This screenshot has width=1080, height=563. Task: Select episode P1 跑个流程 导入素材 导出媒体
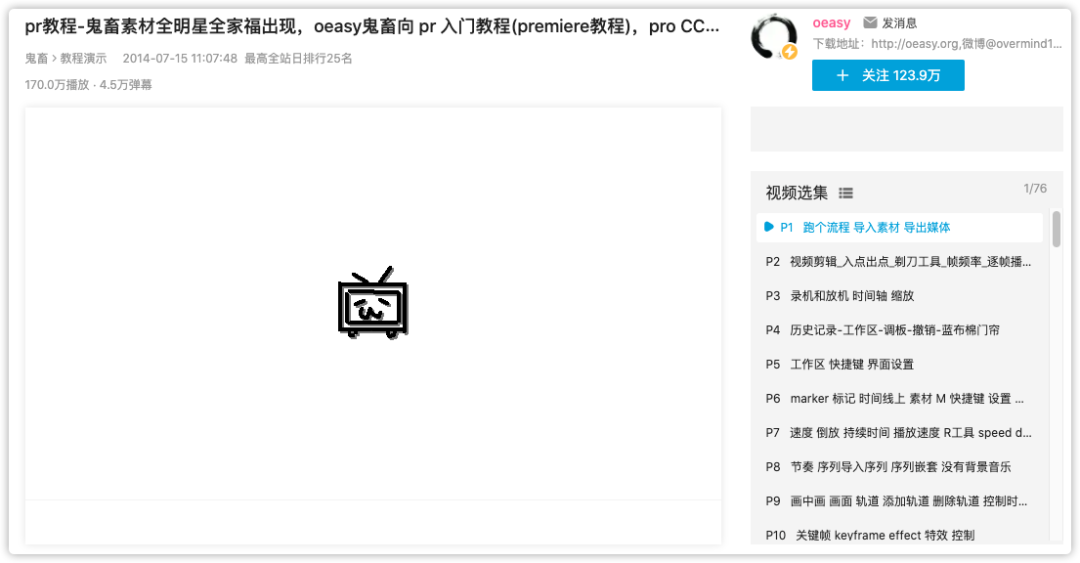coord(899,227)
